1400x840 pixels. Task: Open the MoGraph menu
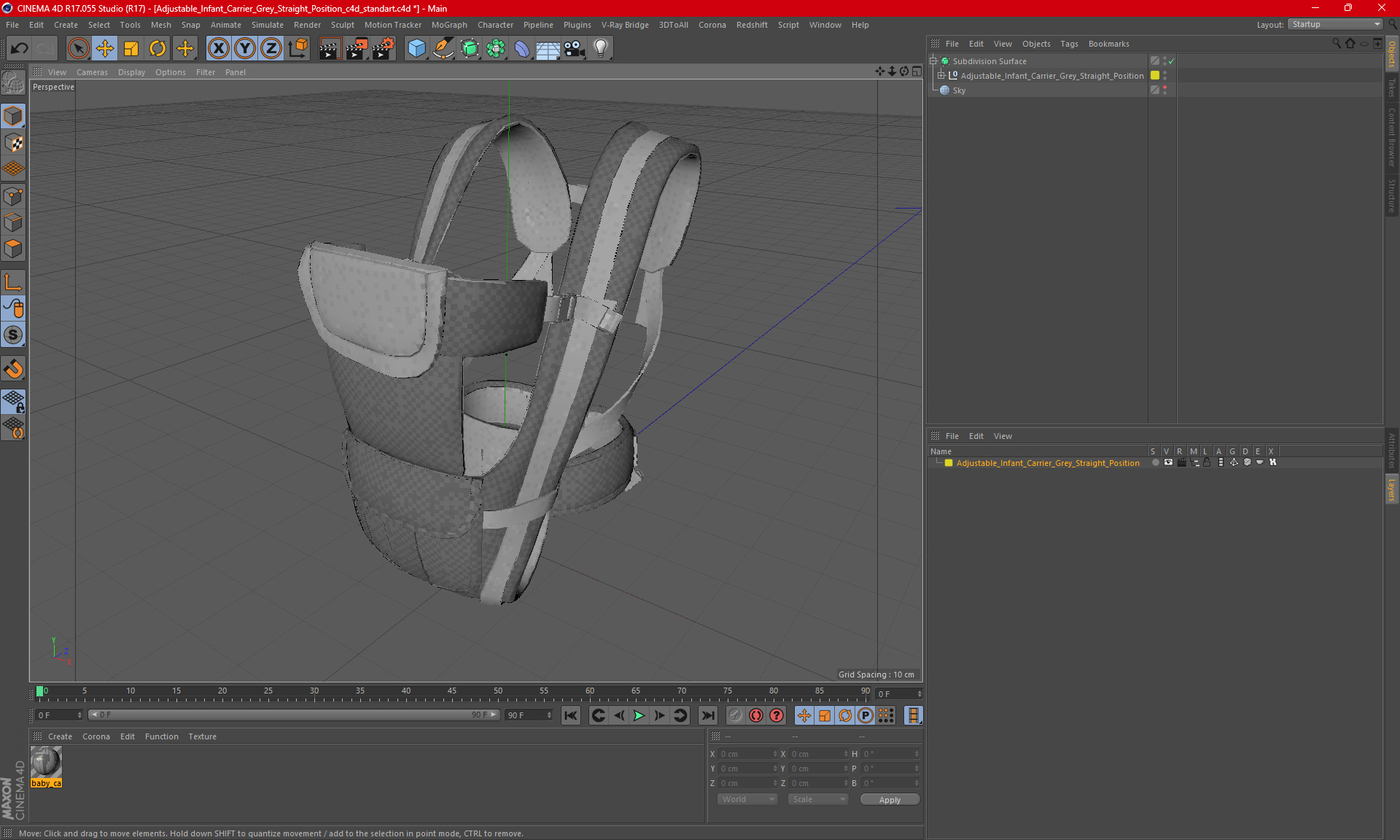click(452, 24)
